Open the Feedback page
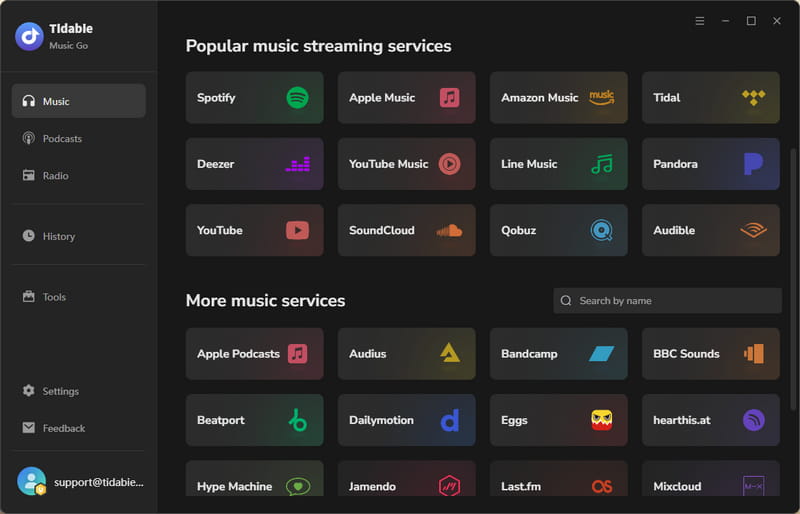The image size is (800, 514). click(x=79, y=428)
